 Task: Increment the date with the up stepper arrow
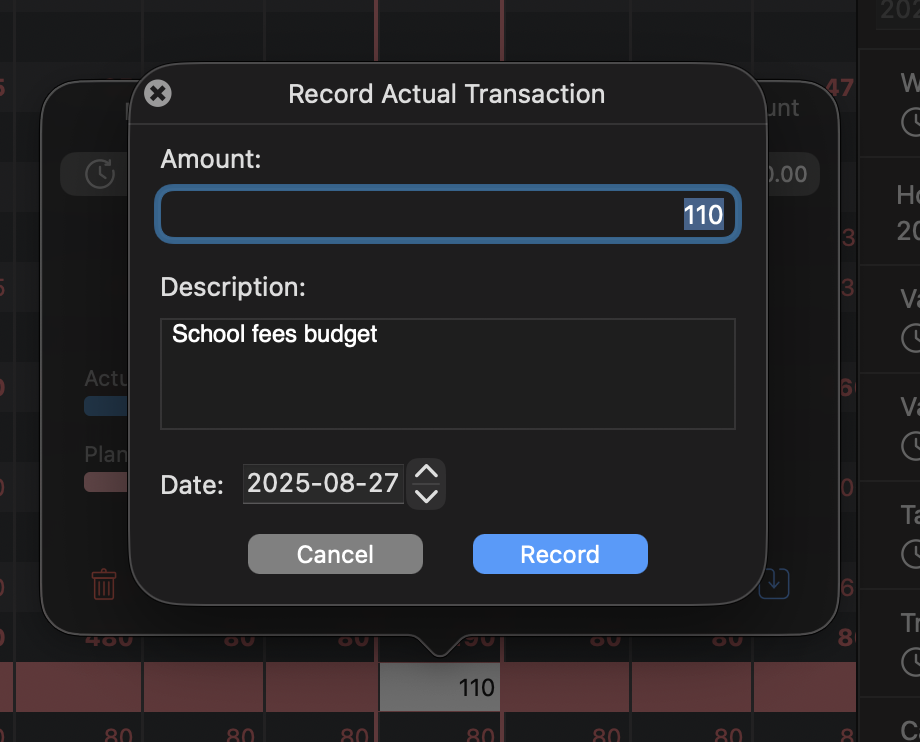coord(427,472)
